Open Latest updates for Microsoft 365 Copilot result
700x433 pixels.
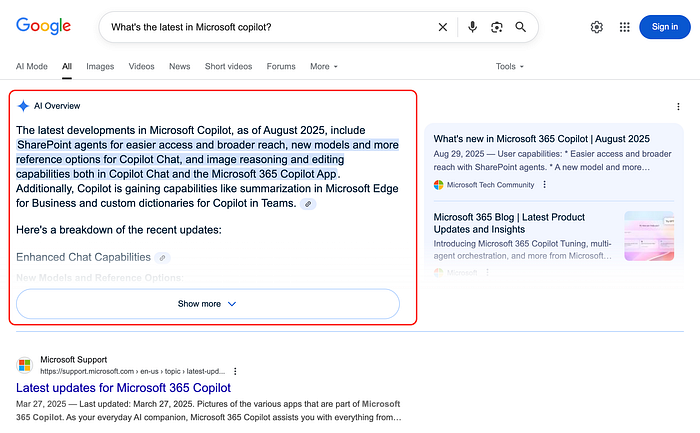point(124,388)
